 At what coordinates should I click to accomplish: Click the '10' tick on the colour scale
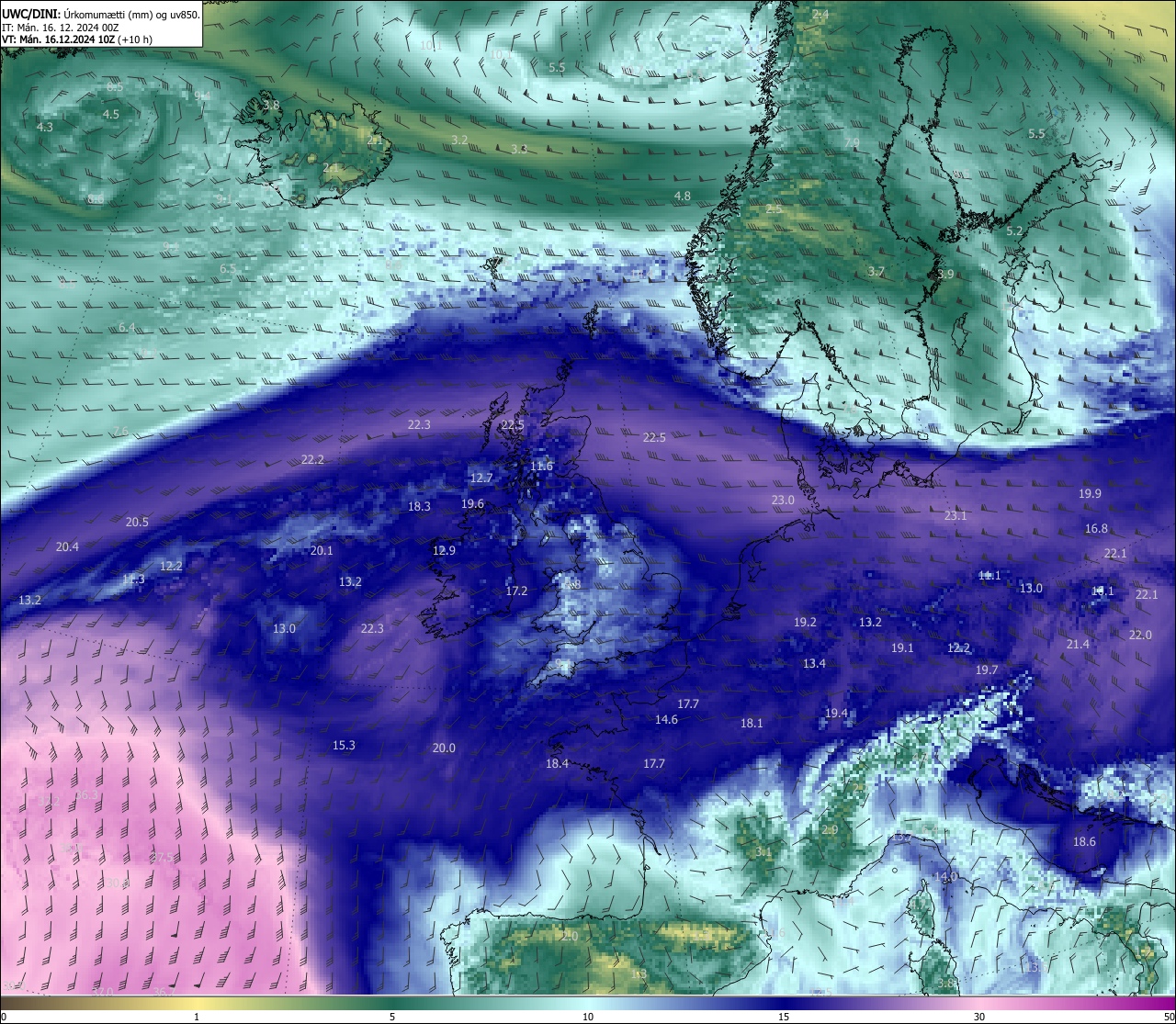(588, 1017)
